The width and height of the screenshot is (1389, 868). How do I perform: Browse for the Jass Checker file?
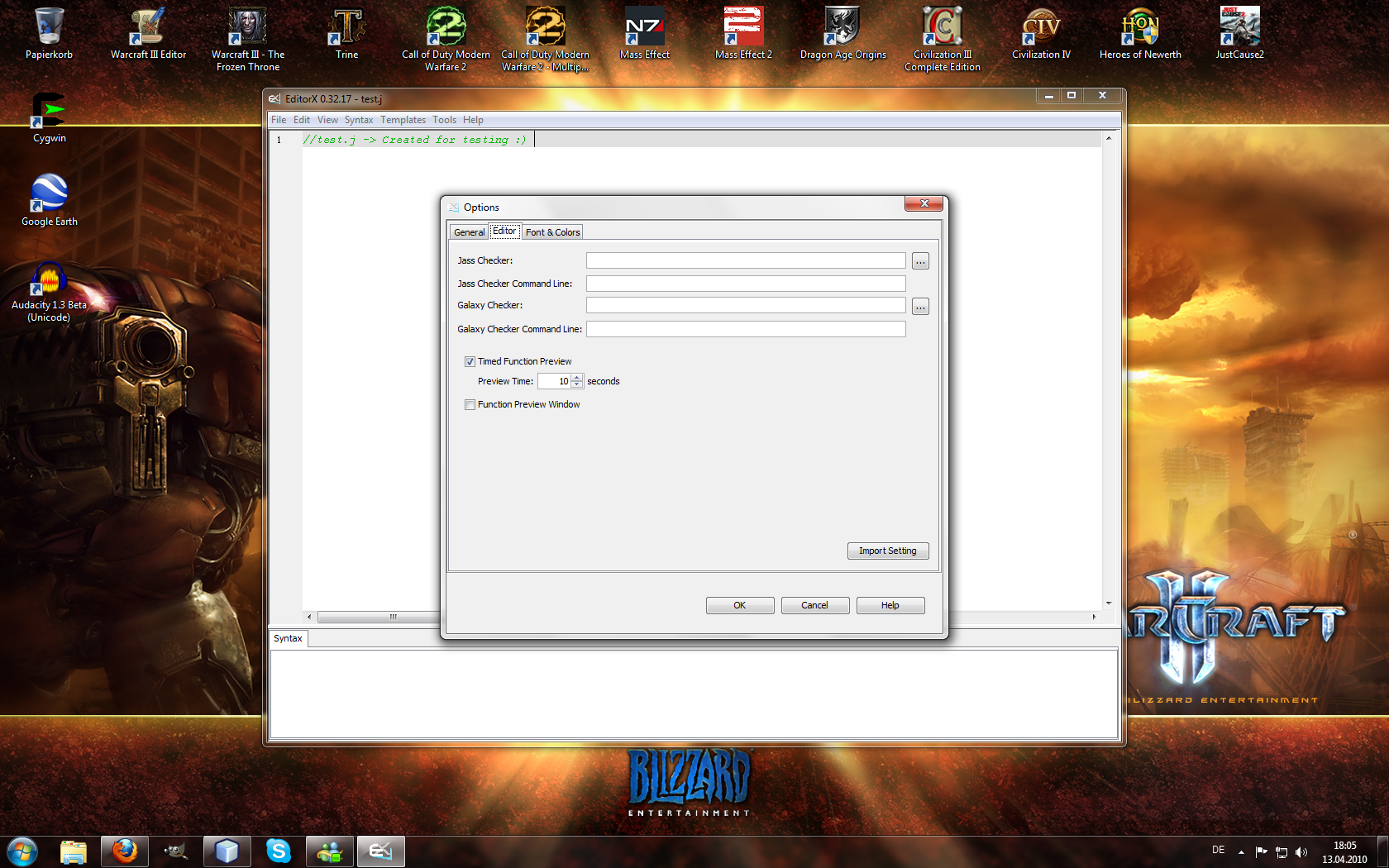[x=920, y=261]
